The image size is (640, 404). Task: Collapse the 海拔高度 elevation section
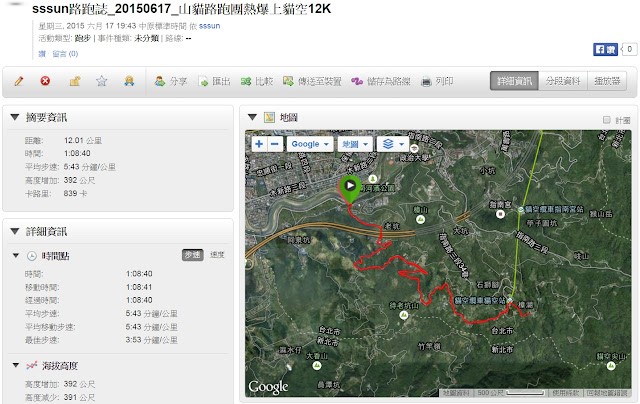pos(16,365)
